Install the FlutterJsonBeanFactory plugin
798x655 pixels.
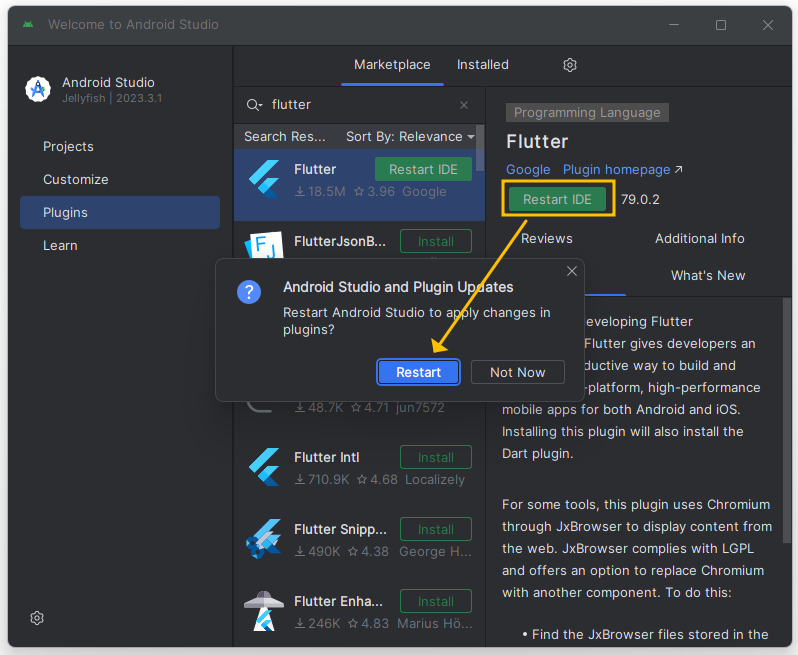coord(436,241)
